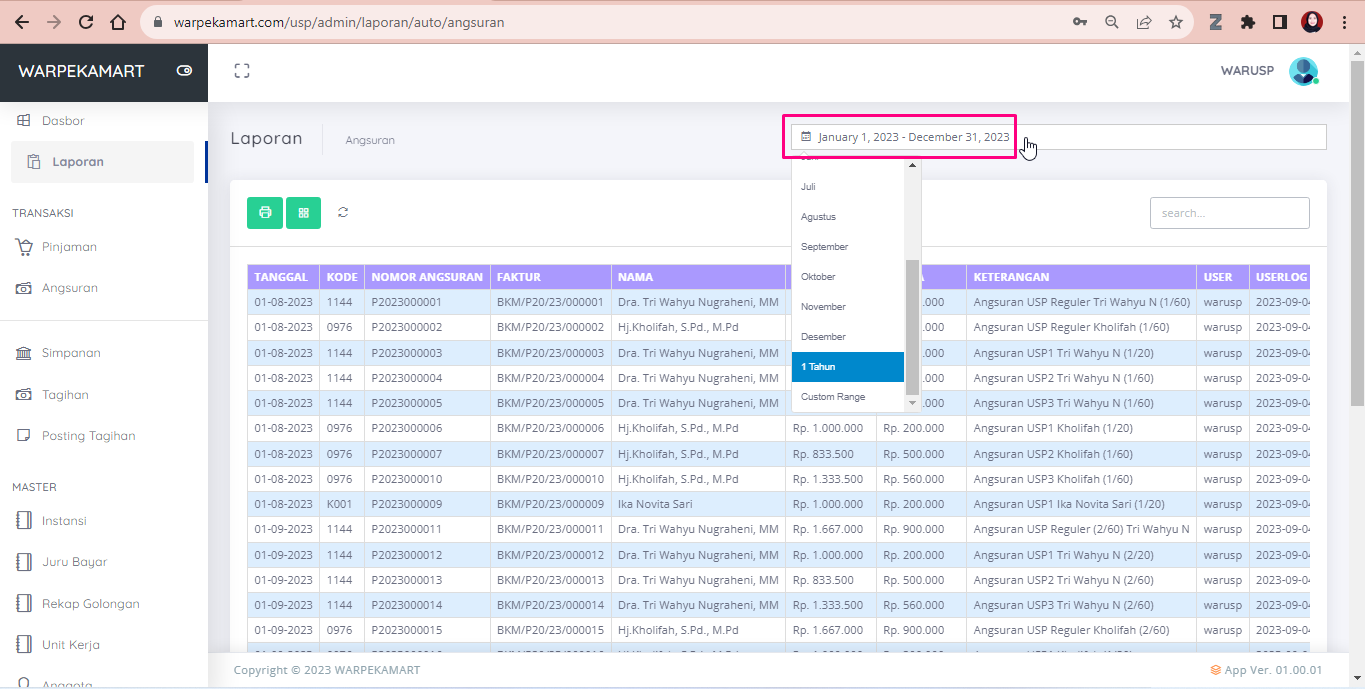This screenshot has height=689, width=1365.
Task: Select the 1 Tahun range option
Action: 848,367
